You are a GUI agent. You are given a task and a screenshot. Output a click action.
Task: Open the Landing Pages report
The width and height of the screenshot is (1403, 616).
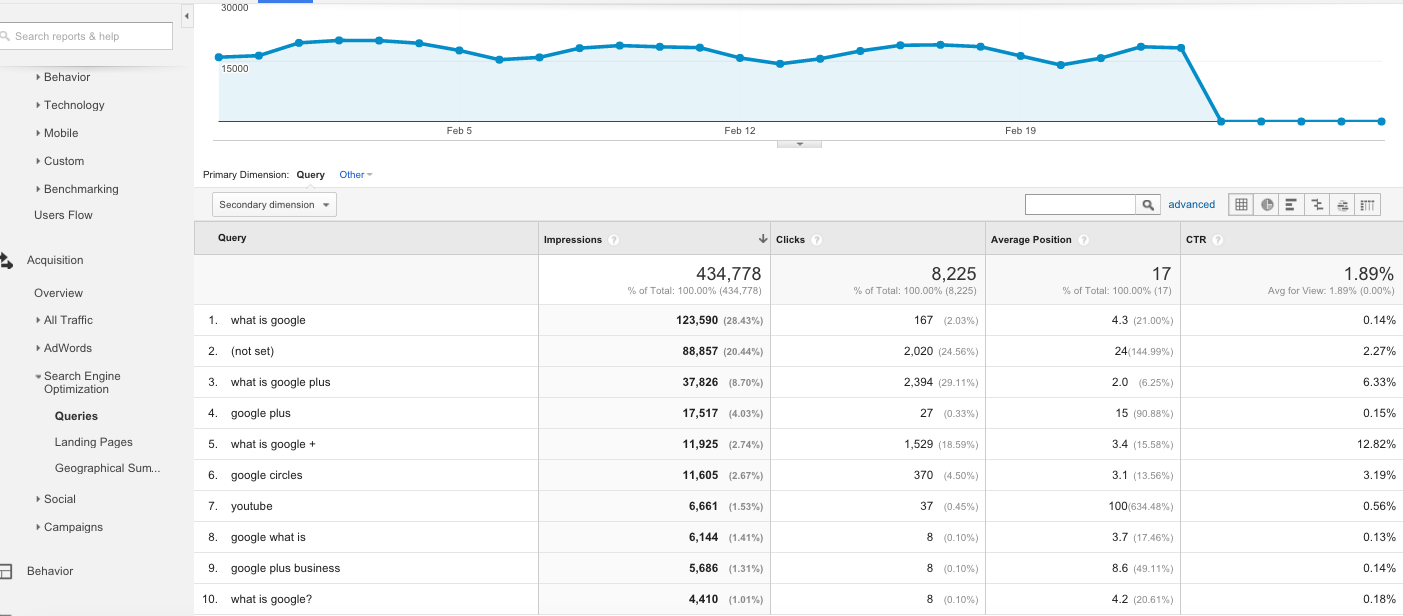(94, 442)
